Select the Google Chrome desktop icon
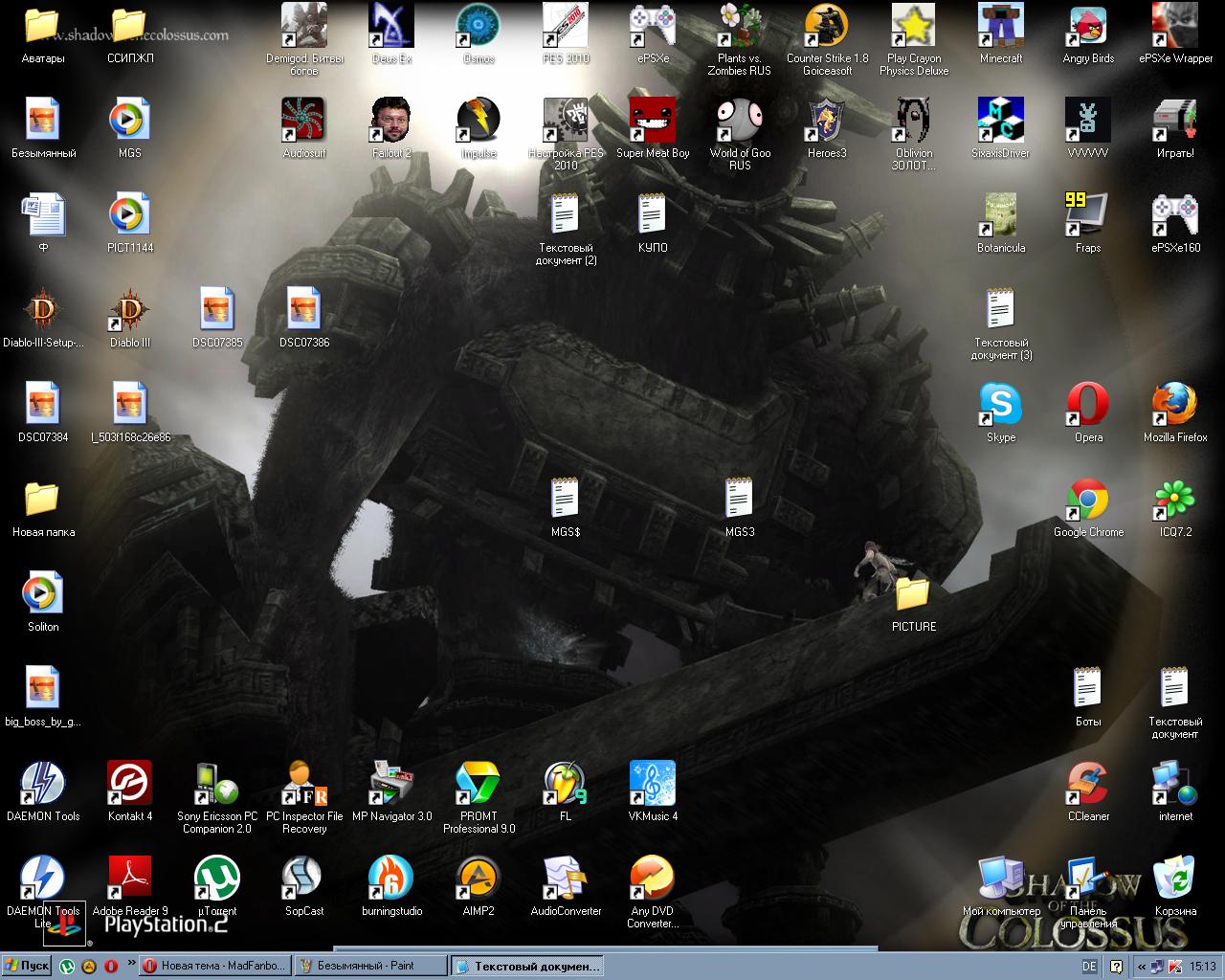The width and height of the screenshot is (1225, 980). (1088, 501)
